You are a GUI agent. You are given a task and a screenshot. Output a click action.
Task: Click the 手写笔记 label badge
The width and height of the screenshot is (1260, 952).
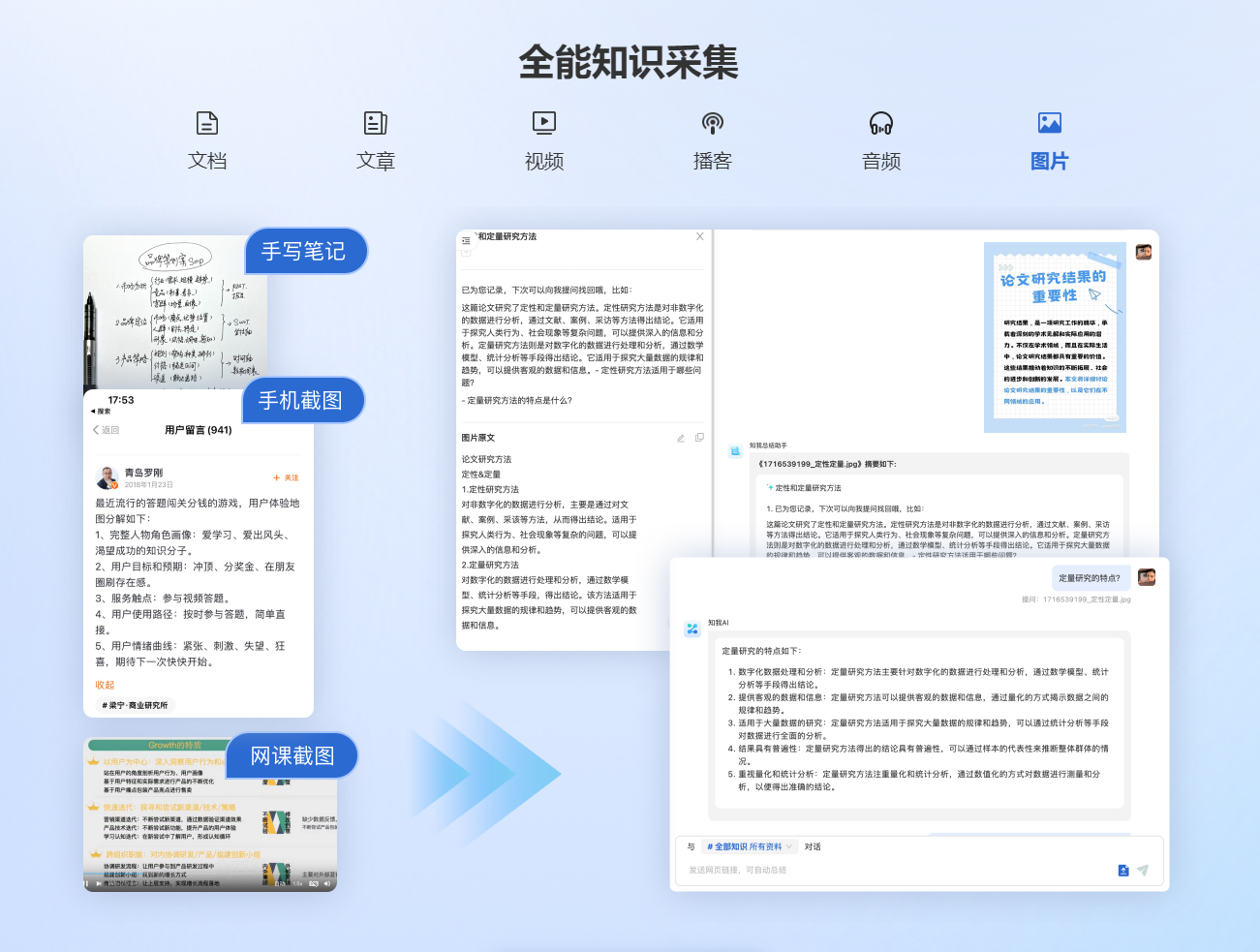[x=304, y=251]
